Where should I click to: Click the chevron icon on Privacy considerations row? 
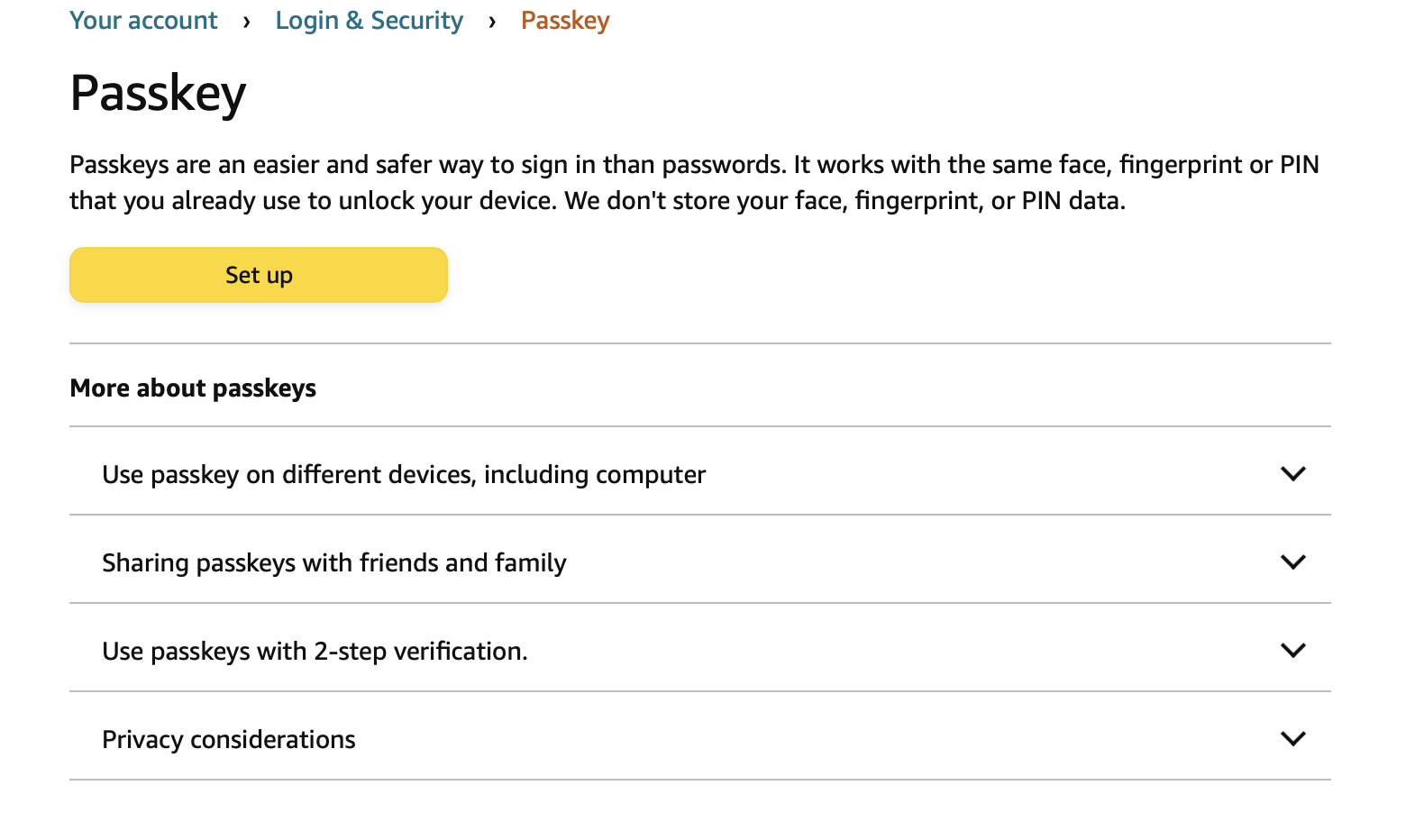1293,738
